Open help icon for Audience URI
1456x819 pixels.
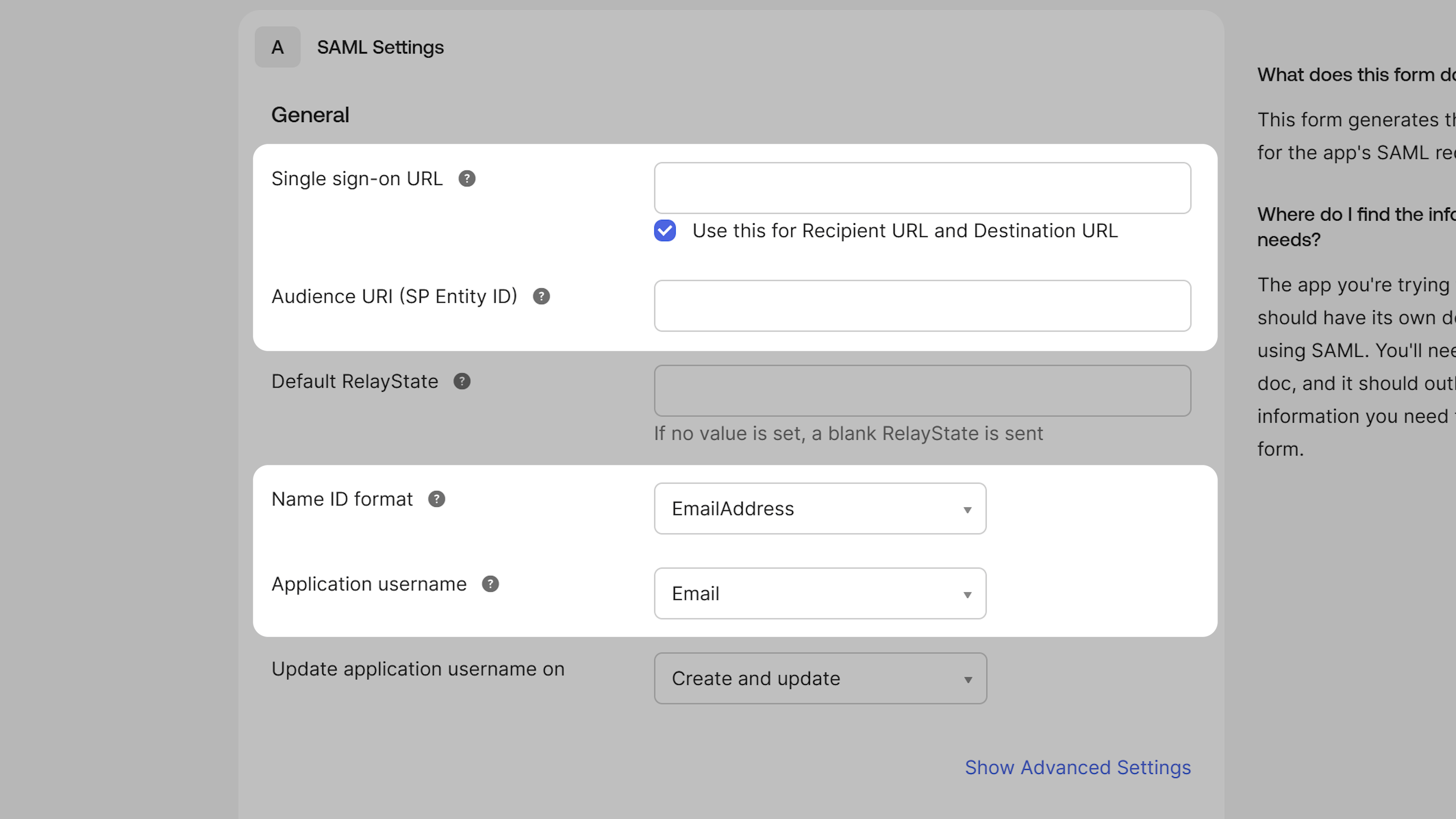541,296
